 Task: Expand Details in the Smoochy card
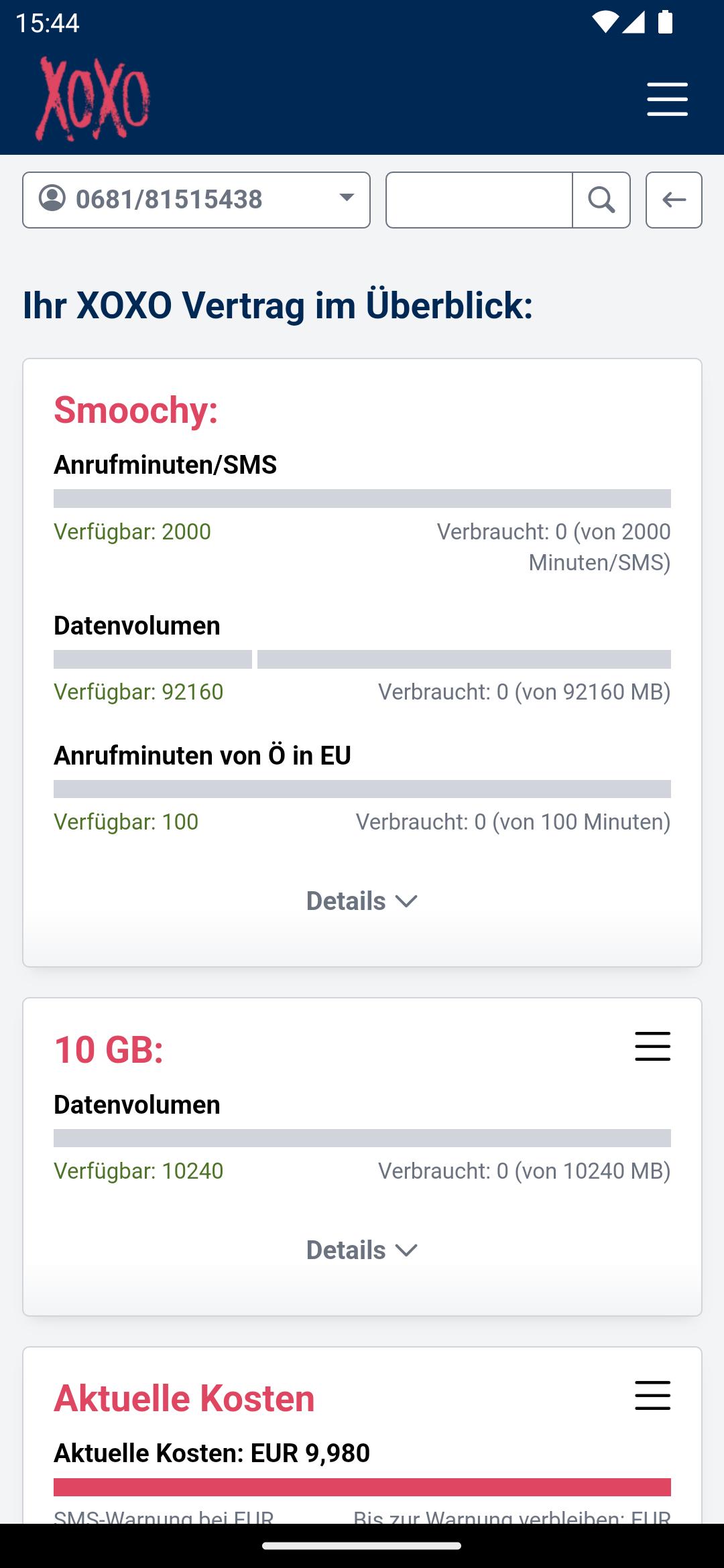pos(362,901)
